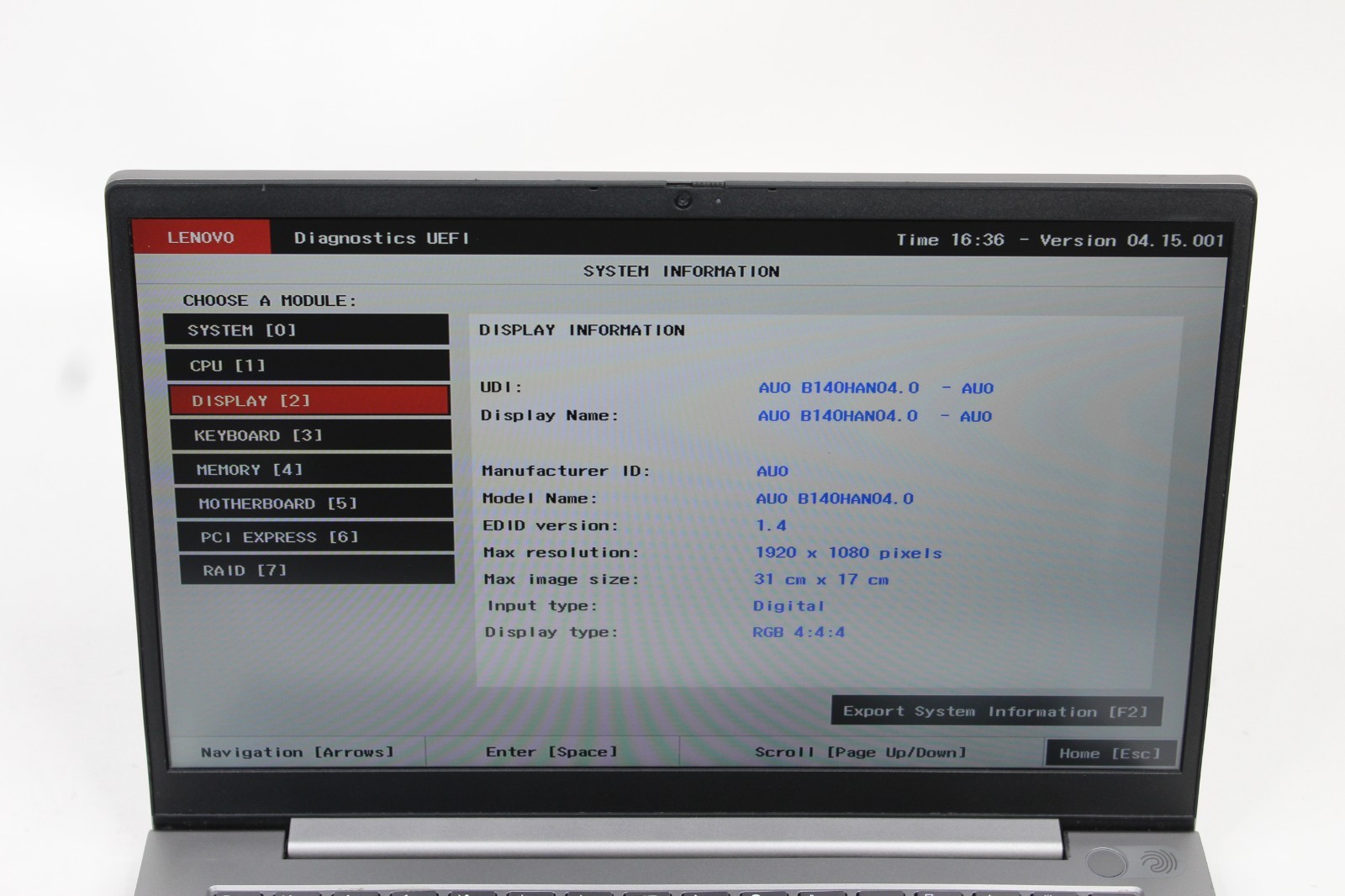Screen dimensions: 1345x896
Task: Click the LENOVO logo block
Action: 201,237
